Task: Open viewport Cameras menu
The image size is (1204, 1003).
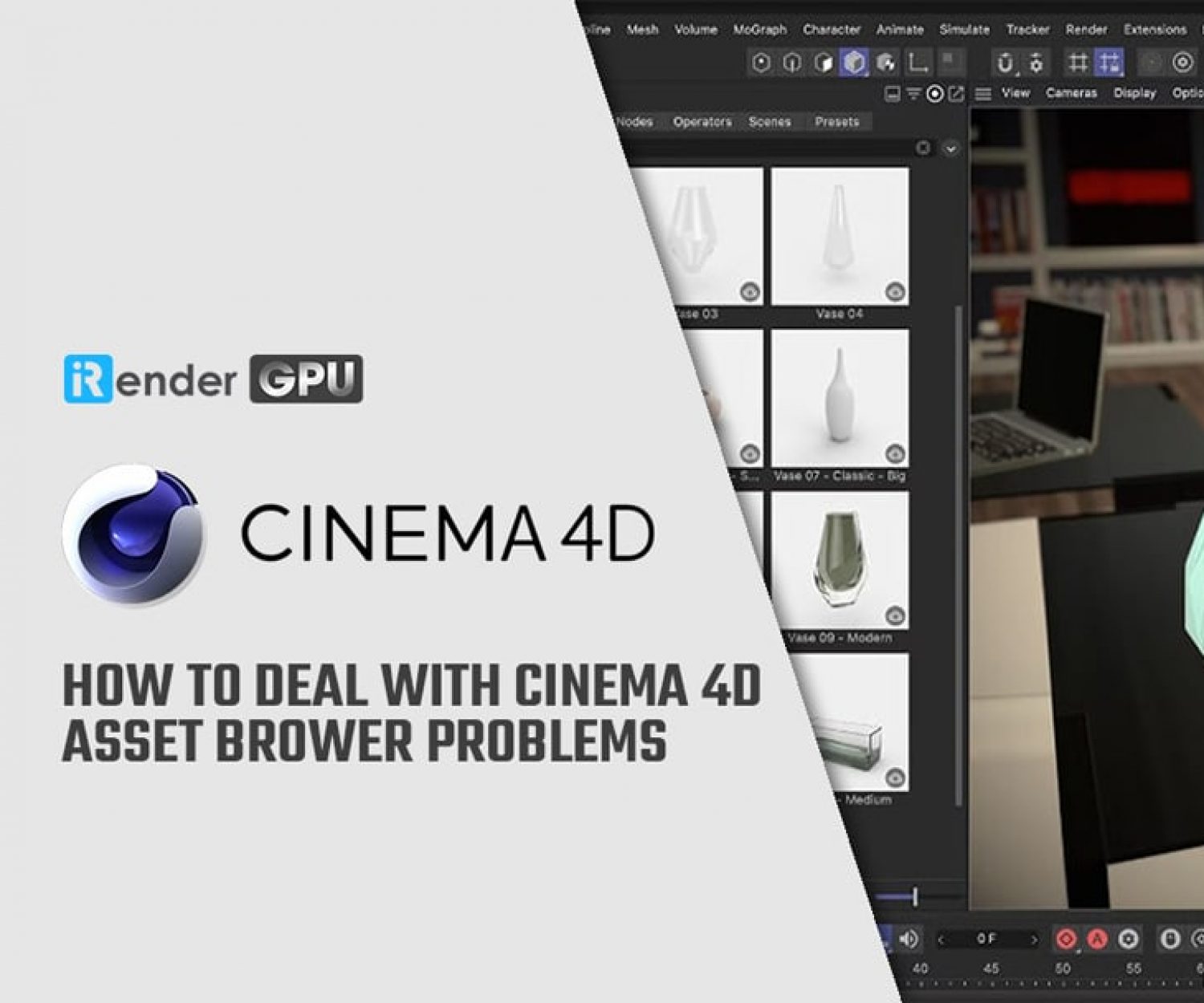Action: [x=1071, y=93]
